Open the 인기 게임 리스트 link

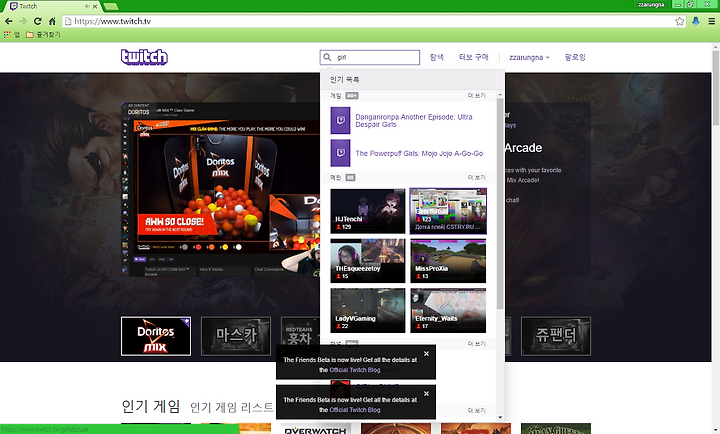click(x=232, y=407)
